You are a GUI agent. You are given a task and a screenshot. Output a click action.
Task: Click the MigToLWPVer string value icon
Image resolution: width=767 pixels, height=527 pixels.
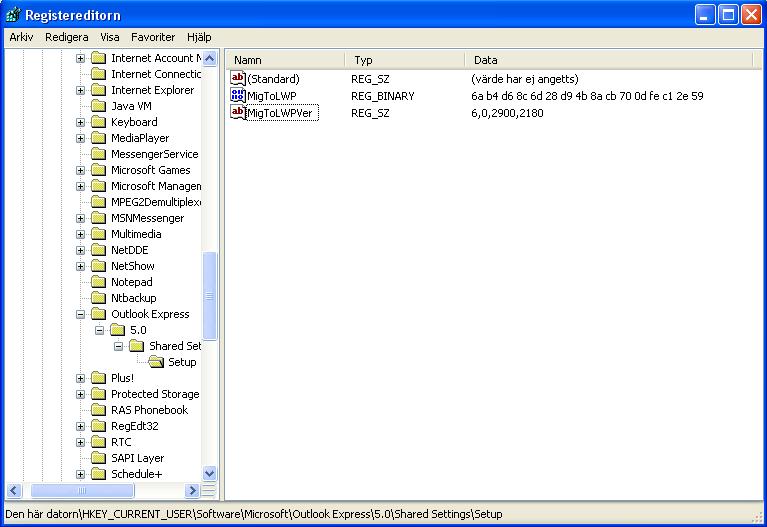pyautogui.click(x=238, y=113)
